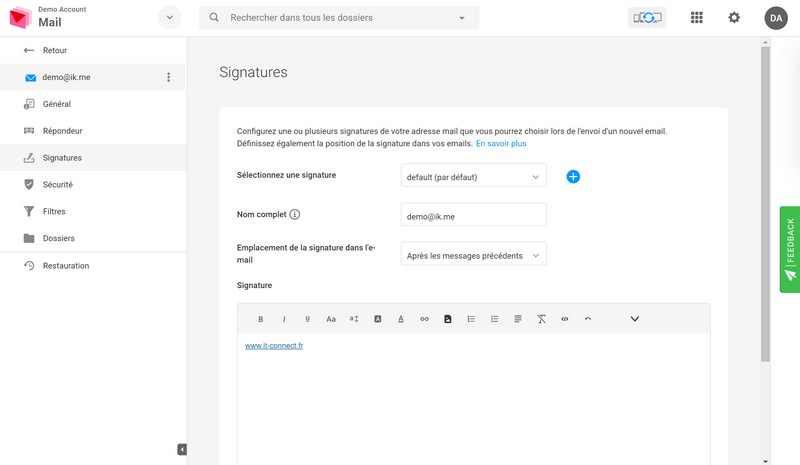Open the Après les messages précédents dropdown
This screenshot has width=800, height=465.
coord(473,255)
